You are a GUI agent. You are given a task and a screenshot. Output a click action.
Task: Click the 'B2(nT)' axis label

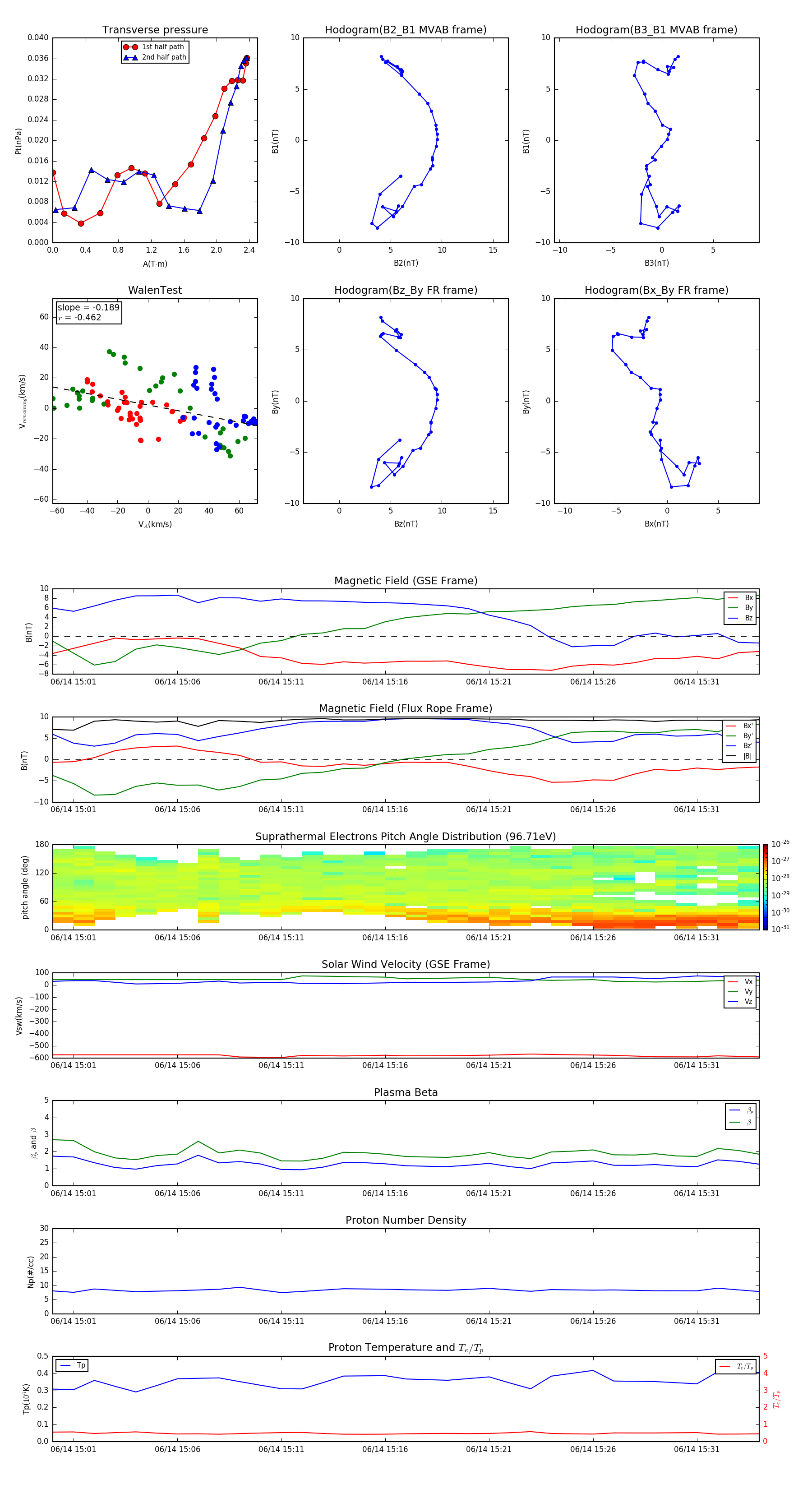point(406,263)
